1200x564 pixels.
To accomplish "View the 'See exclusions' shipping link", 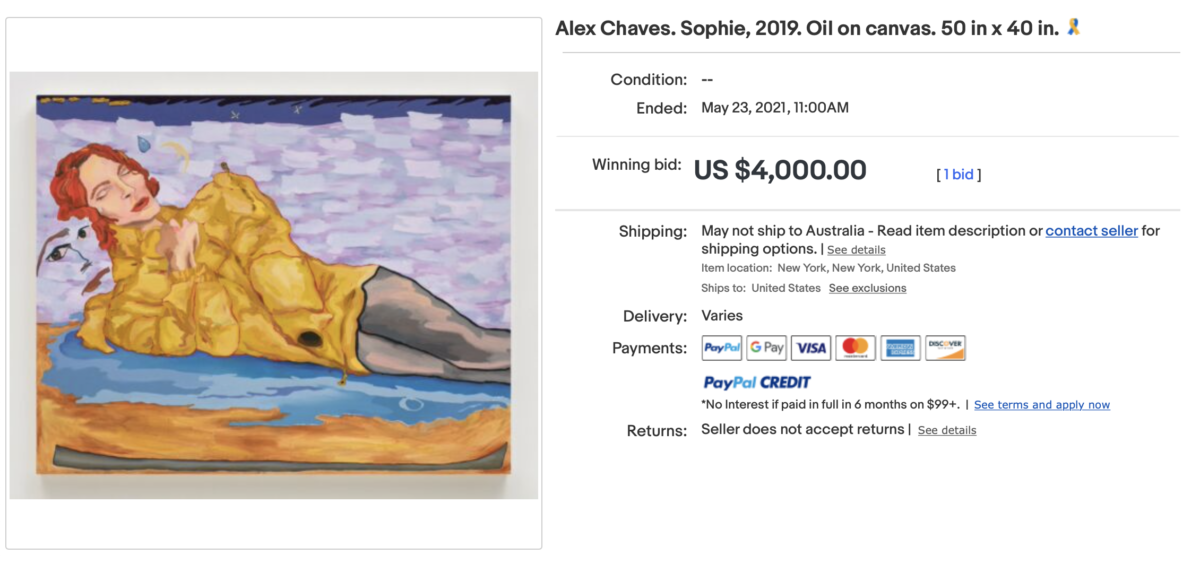I will pos(867,288).
